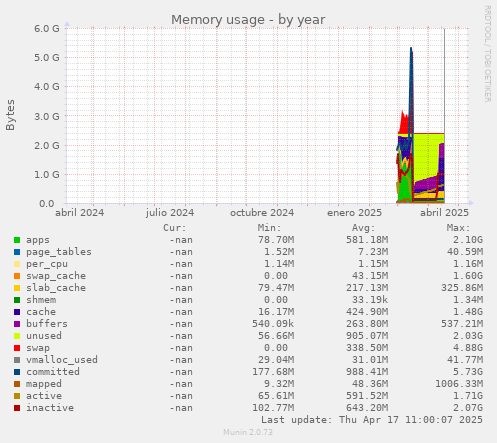Click the 'Cur:' column header
Viewport: 497px width, 443px height.
coord(175,228)
